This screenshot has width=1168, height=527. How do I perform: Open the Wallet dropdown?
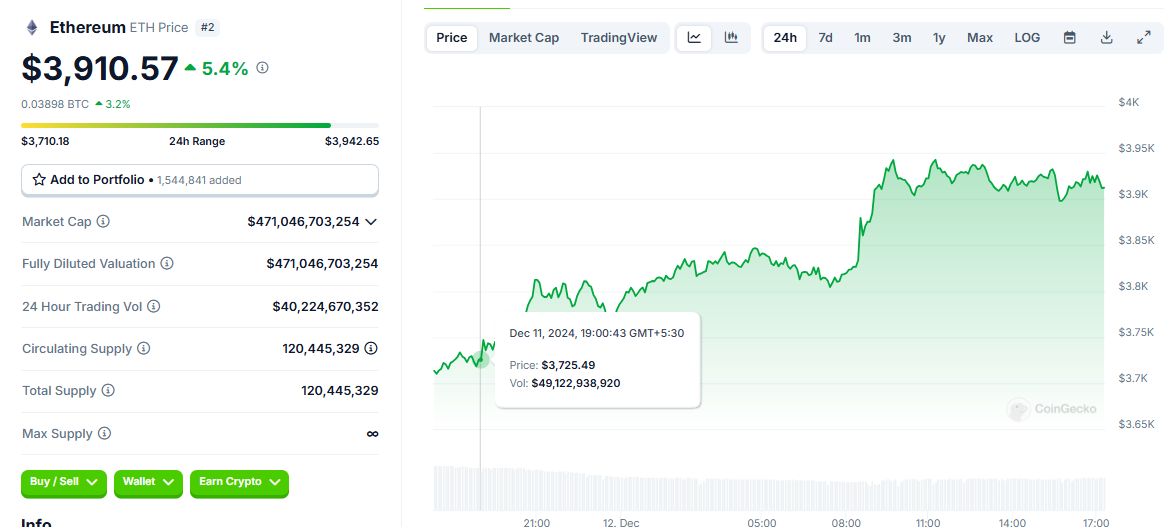coord(148,483)
